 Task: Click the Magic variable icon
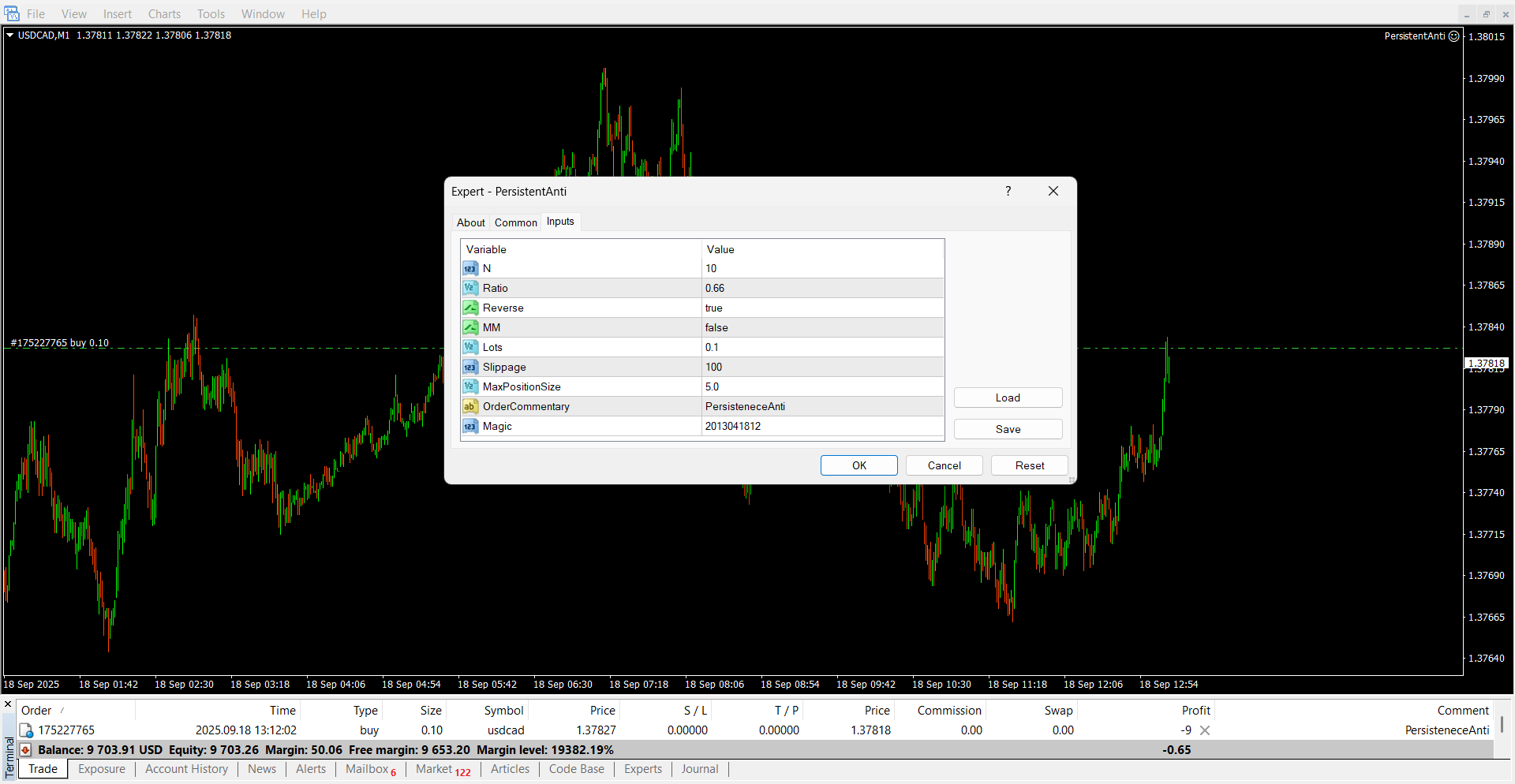click(470, 427)
